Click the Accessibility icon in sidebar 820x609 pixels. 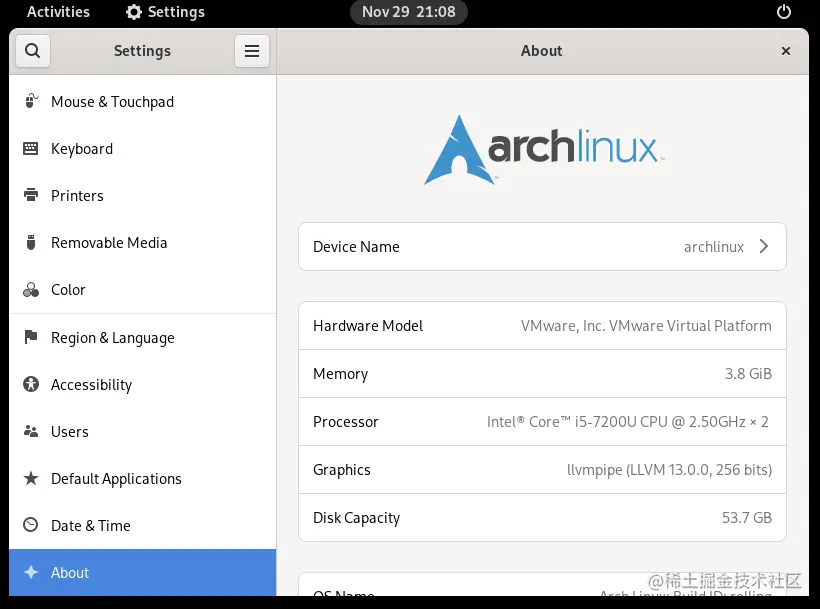(31, 384)
